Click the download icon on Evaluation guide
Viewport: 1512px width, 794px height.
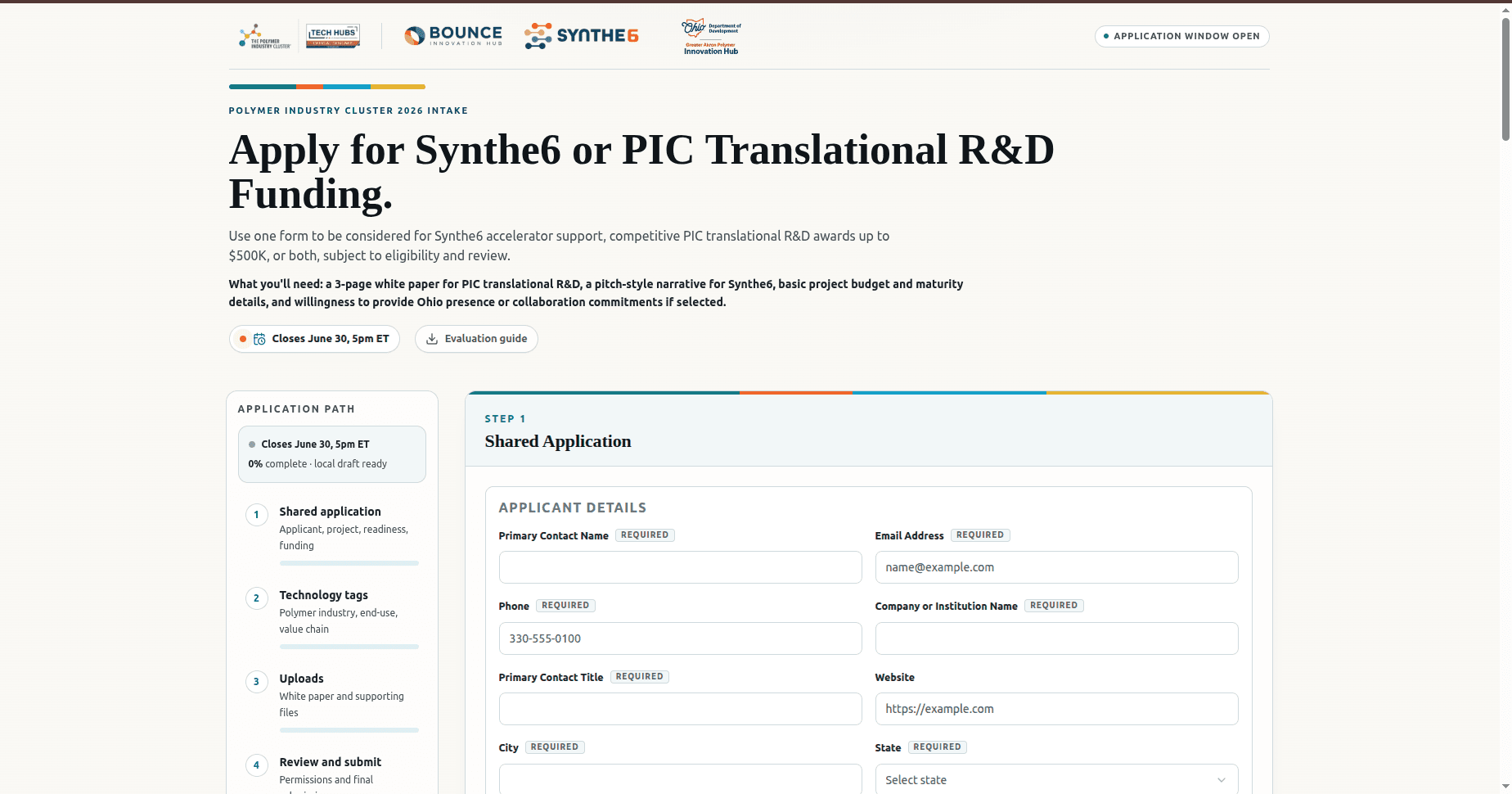[432, 339]
